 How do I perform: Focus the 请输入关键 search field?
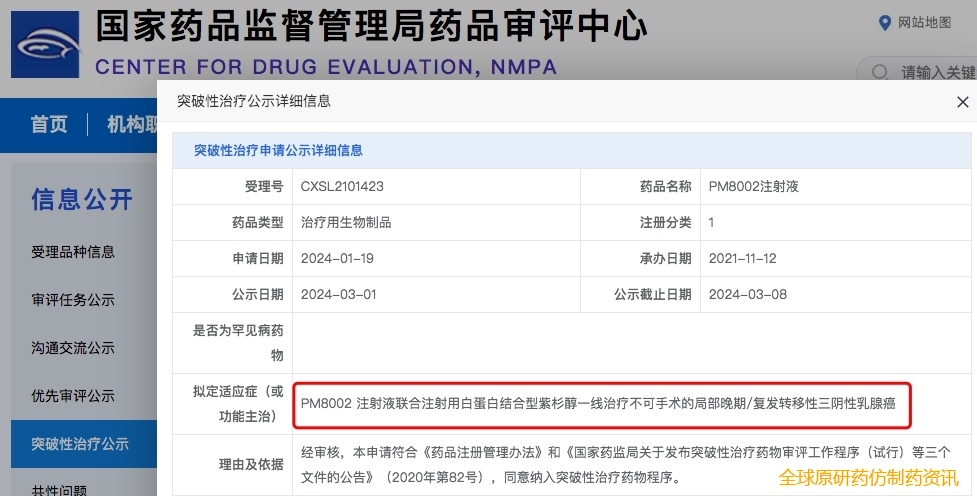[916, 72]
